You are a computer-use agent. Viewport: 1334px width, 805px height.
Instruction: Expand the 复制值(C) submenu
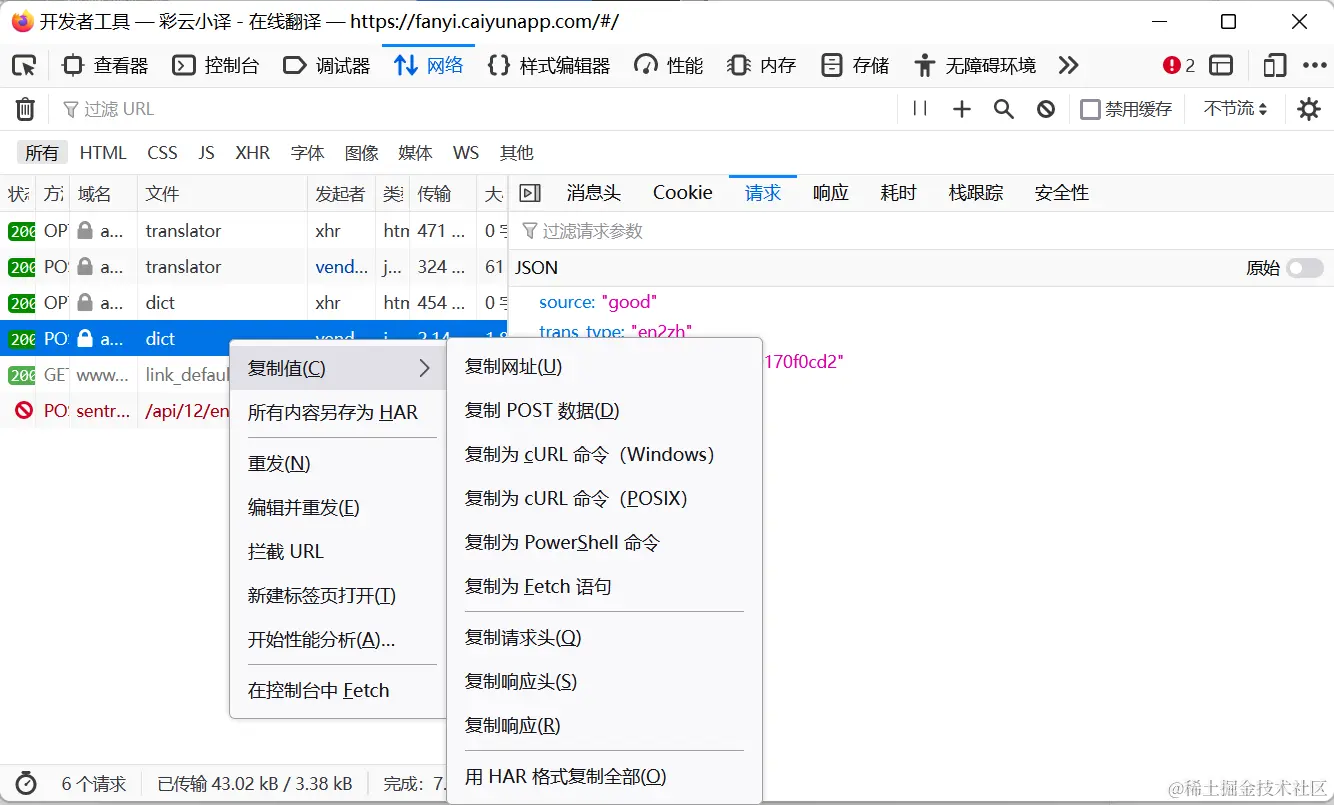point(340,368)
